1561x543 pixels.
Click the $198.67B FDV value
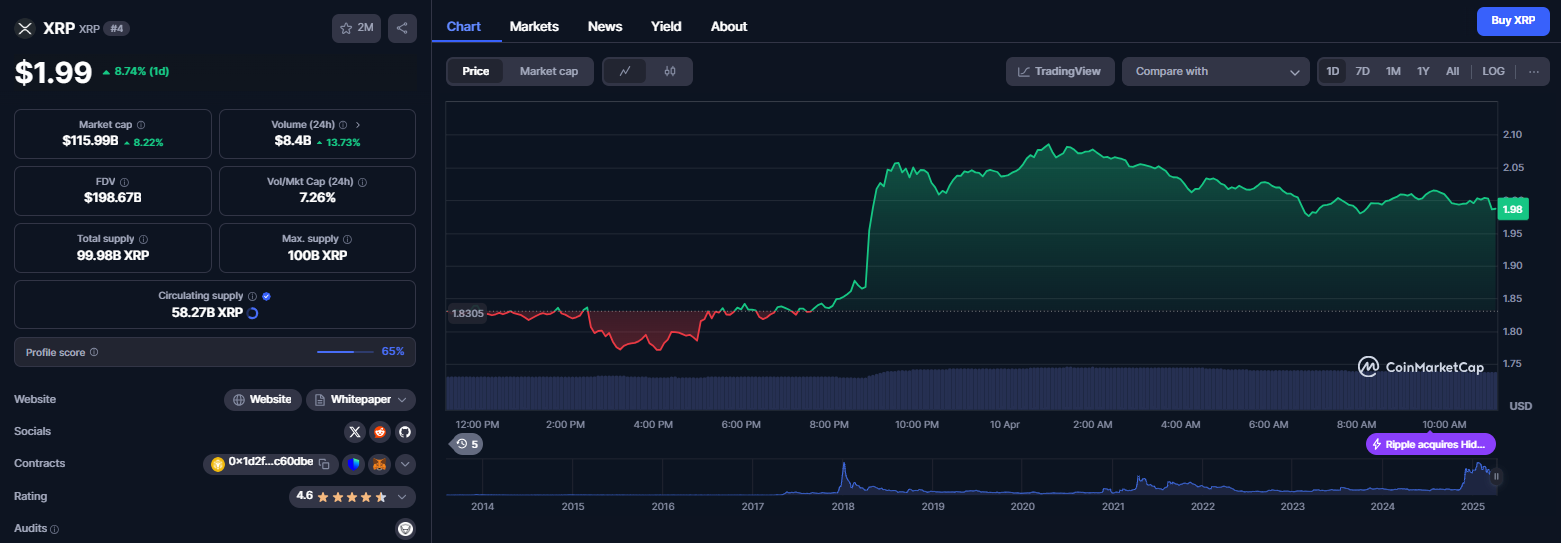(x=113, y=197)
